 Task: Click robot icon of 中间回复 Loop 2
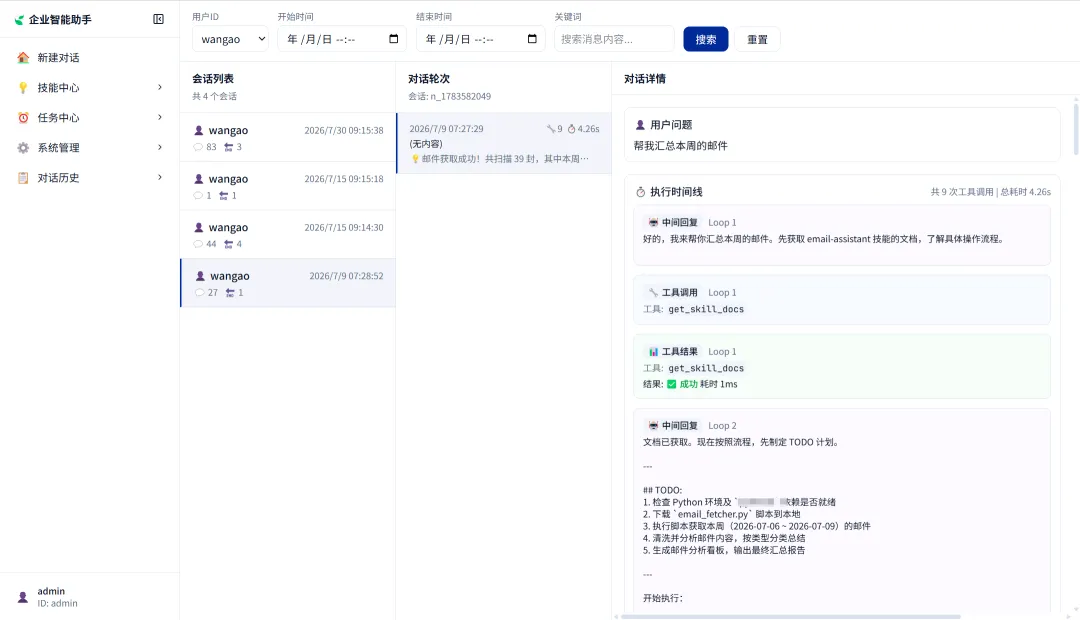pos(653,426)
